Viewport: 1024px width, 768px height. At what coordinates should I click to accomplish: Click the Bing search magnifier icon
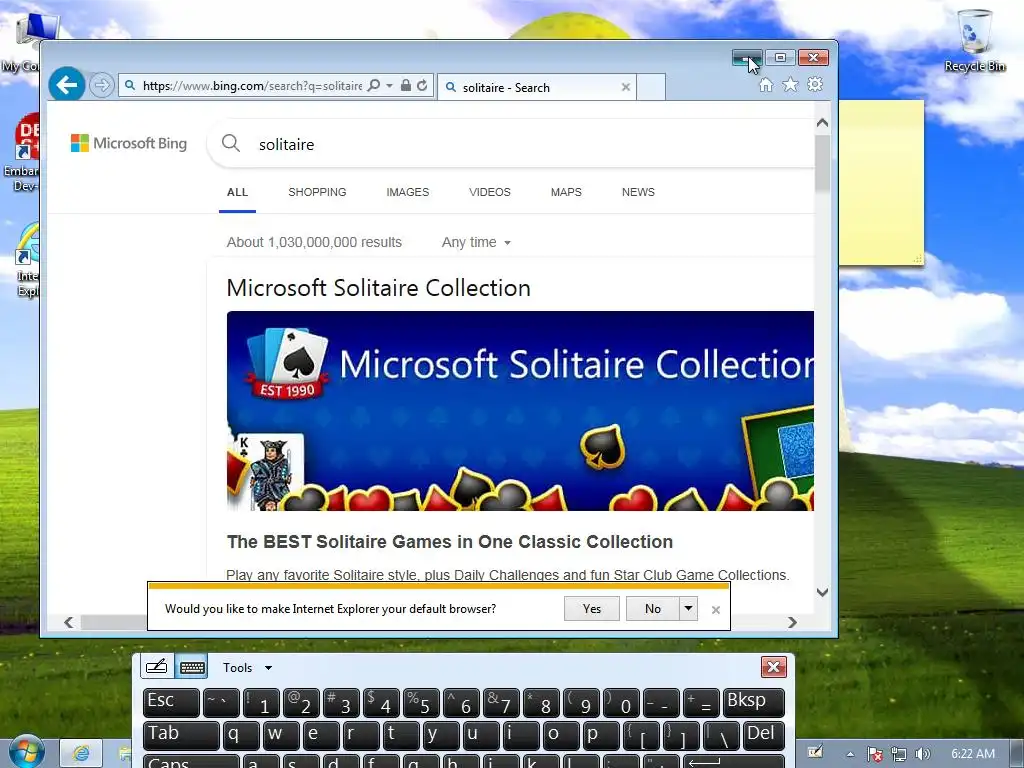click(x=231, y=143)
